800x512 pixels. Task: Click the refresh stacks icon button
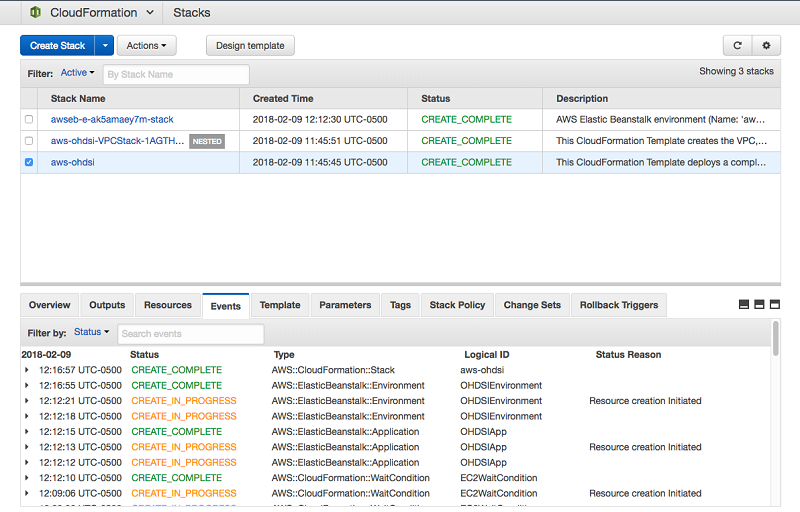737,45
